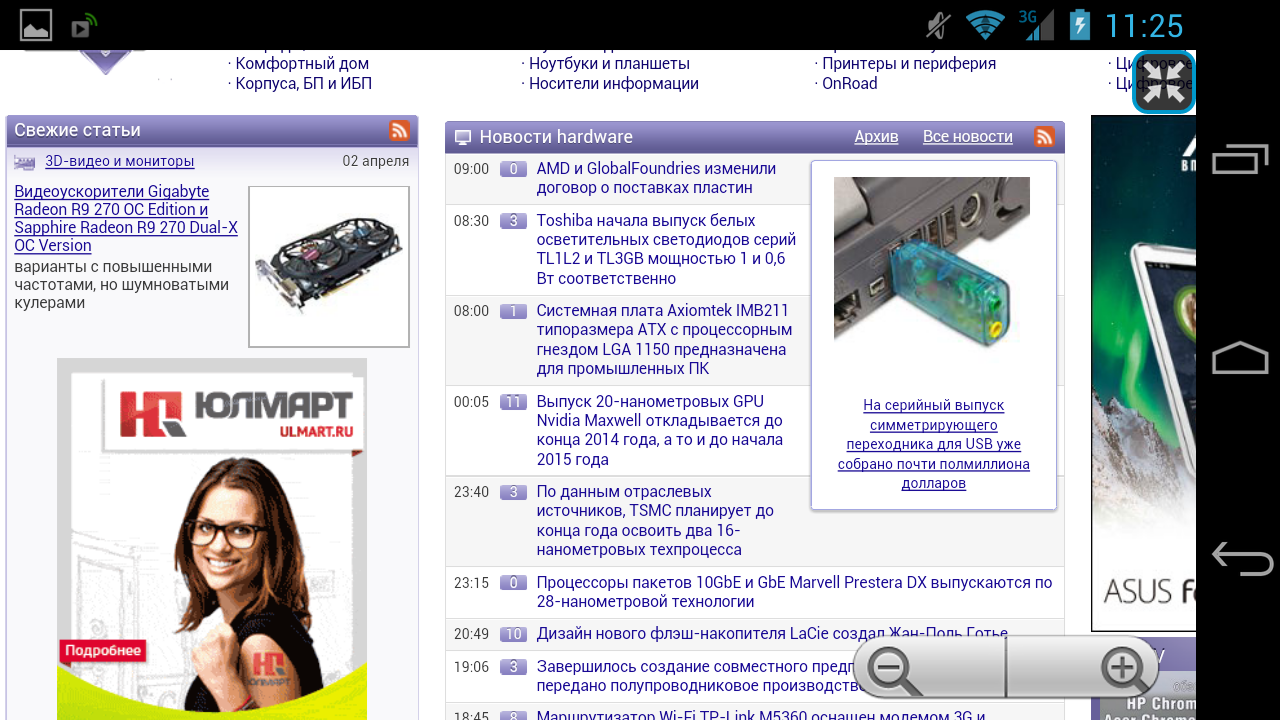This screenshot has width=1280, height=720.
Task: Open the Все новости link
Action: [x=967, y=137]
